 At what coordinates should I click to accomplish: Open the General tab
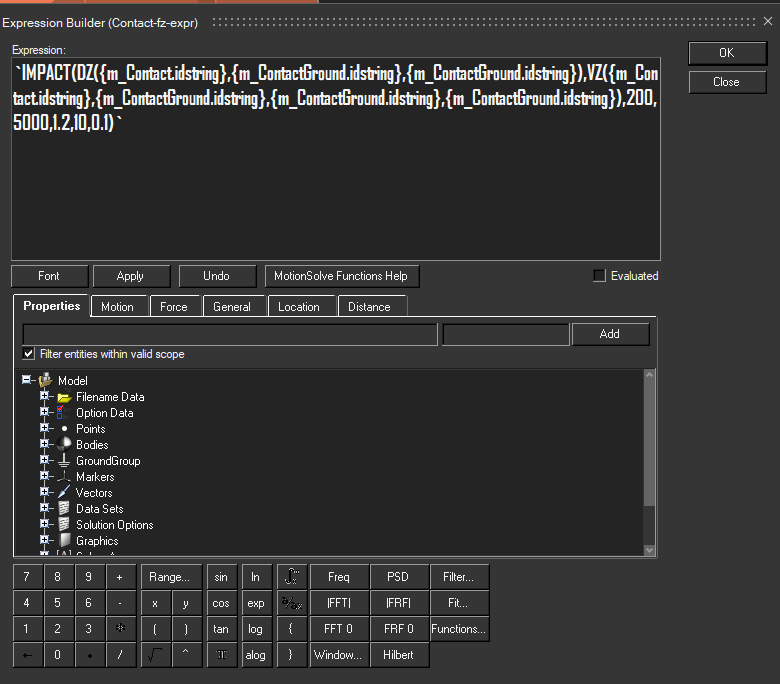[x=232, y=306]
